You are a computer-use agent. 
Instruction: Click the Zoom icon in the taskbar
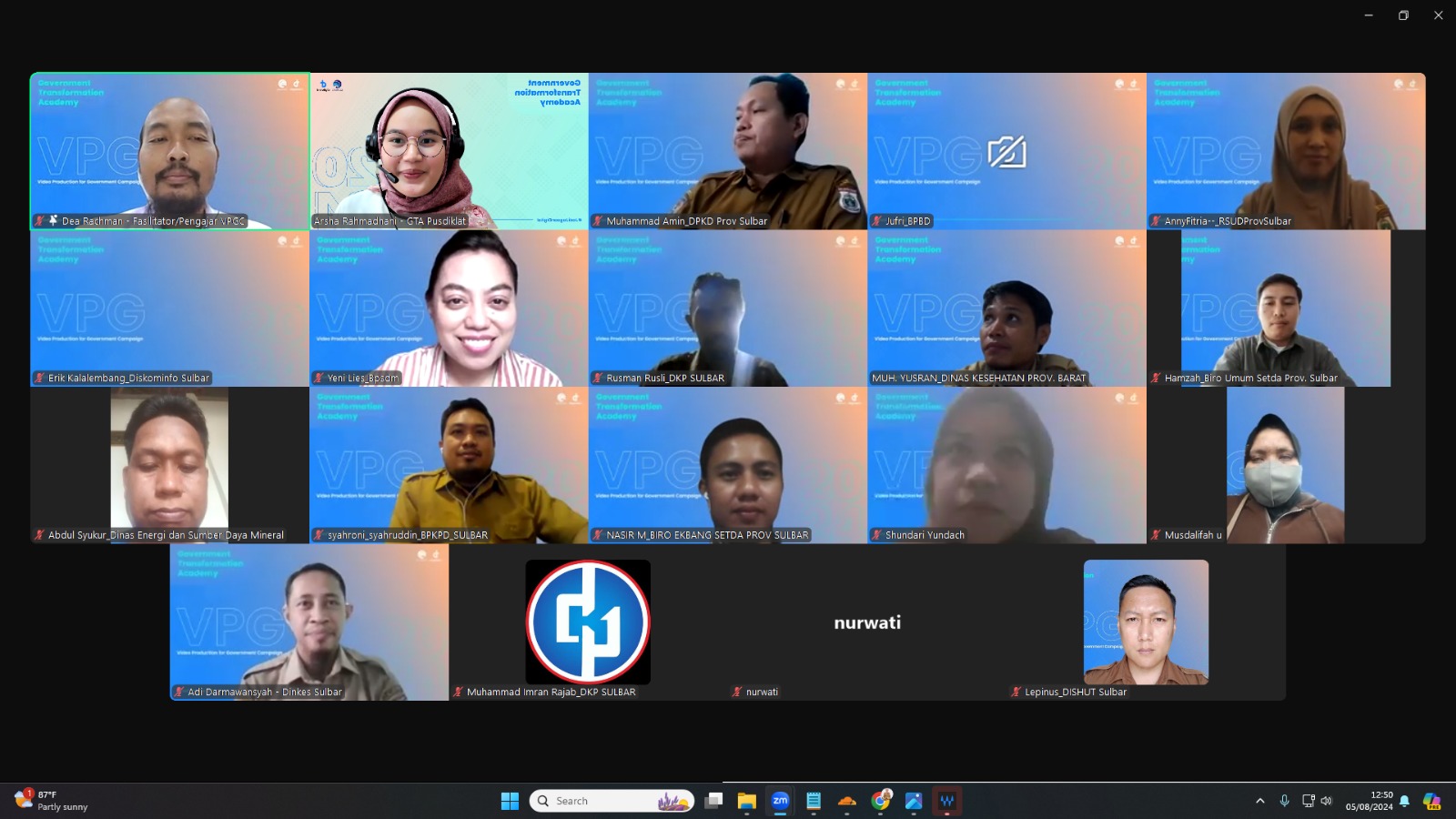[780, 801]
